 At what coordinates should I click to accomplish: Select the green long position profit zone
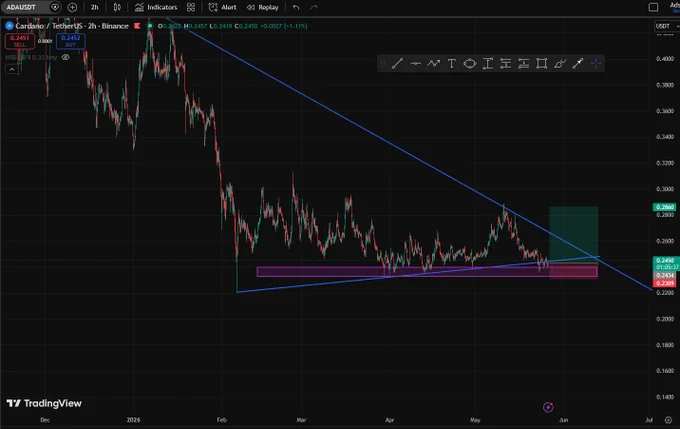573,234
